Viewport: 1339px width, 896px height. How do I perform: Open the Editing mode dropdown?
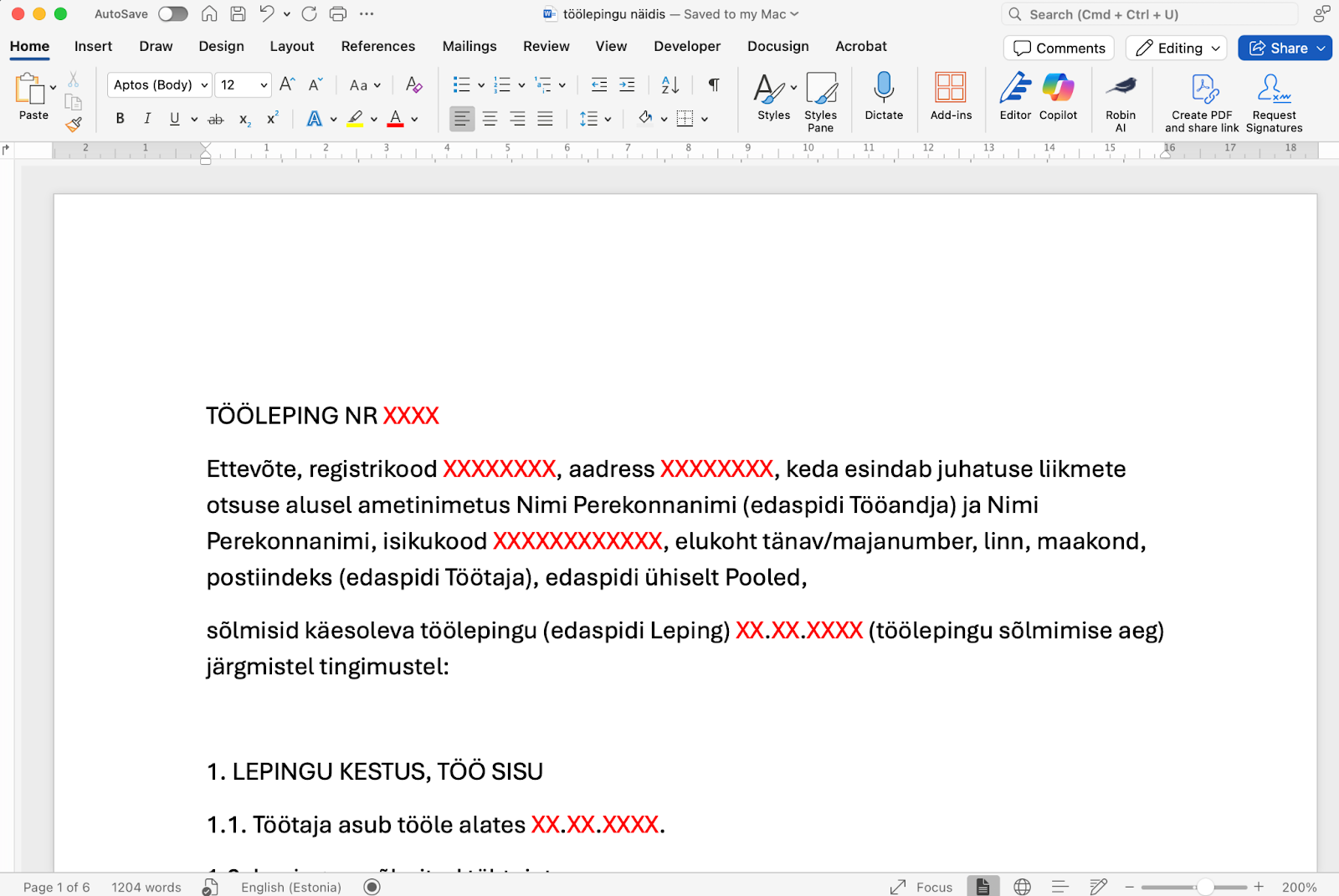click(1177, 48)
